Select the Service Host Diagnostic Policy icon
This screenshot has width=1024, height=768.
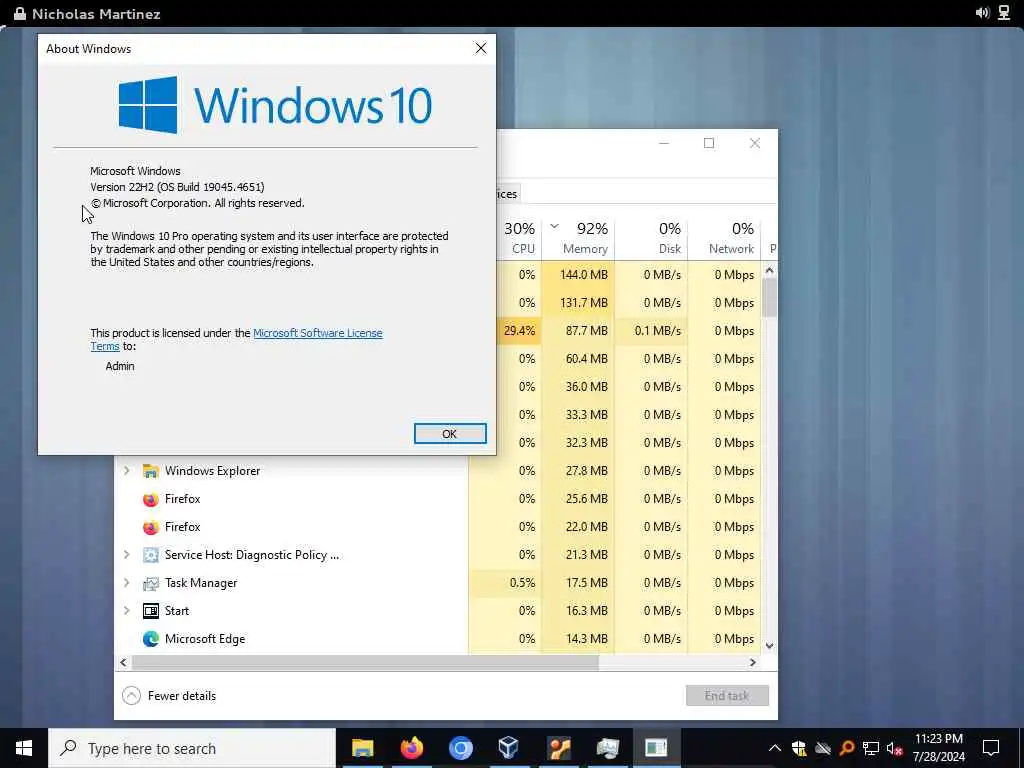click(151, 555)
